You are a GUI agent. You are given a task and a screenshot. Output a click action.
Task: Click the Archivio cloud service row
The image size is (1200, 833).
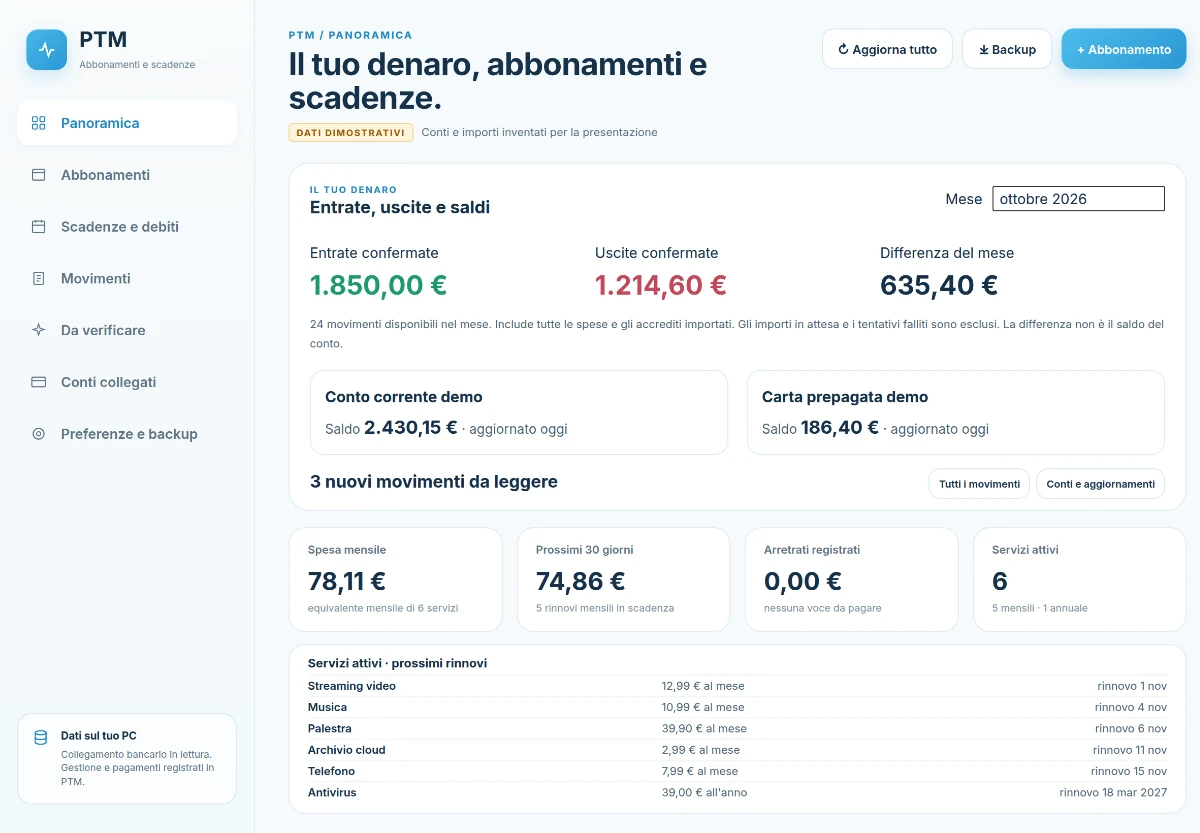tap(737, 750)
